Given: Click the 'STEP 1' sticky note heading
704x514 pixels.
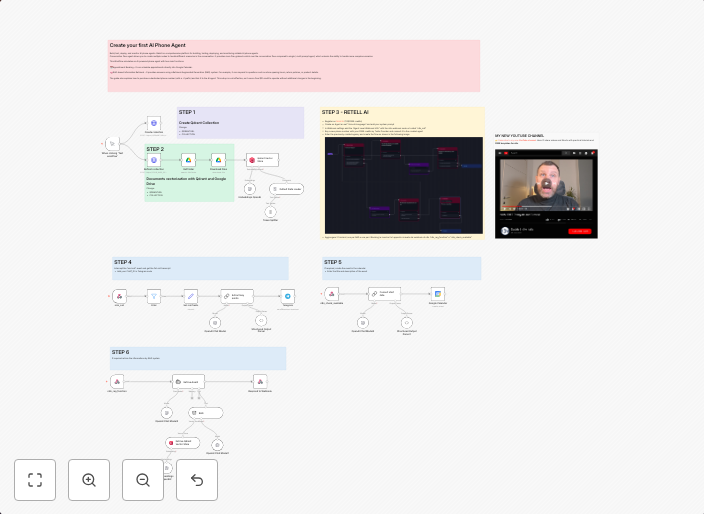Looking at the screenshot, I should pos(187,112).
